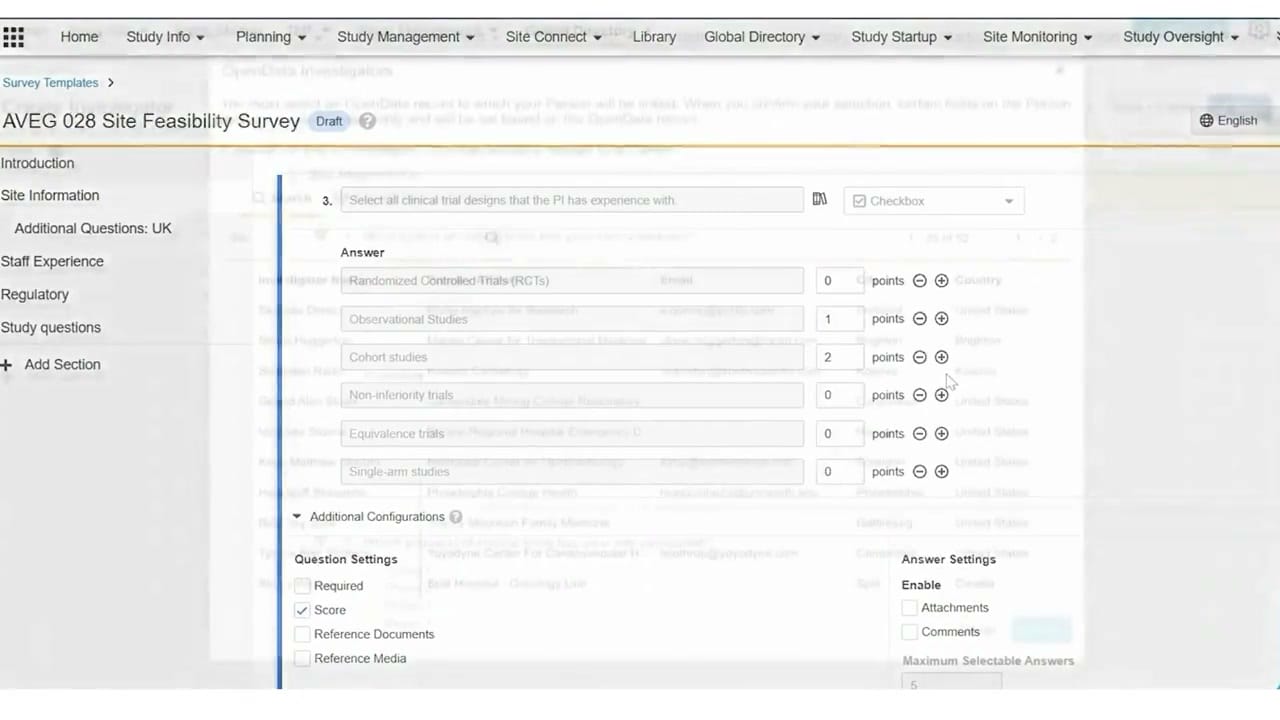Screen dimensions: 1280x720
Task: Enable the Reference Documents checkbox
Action: pyautogui.click(x=302, y=634)
